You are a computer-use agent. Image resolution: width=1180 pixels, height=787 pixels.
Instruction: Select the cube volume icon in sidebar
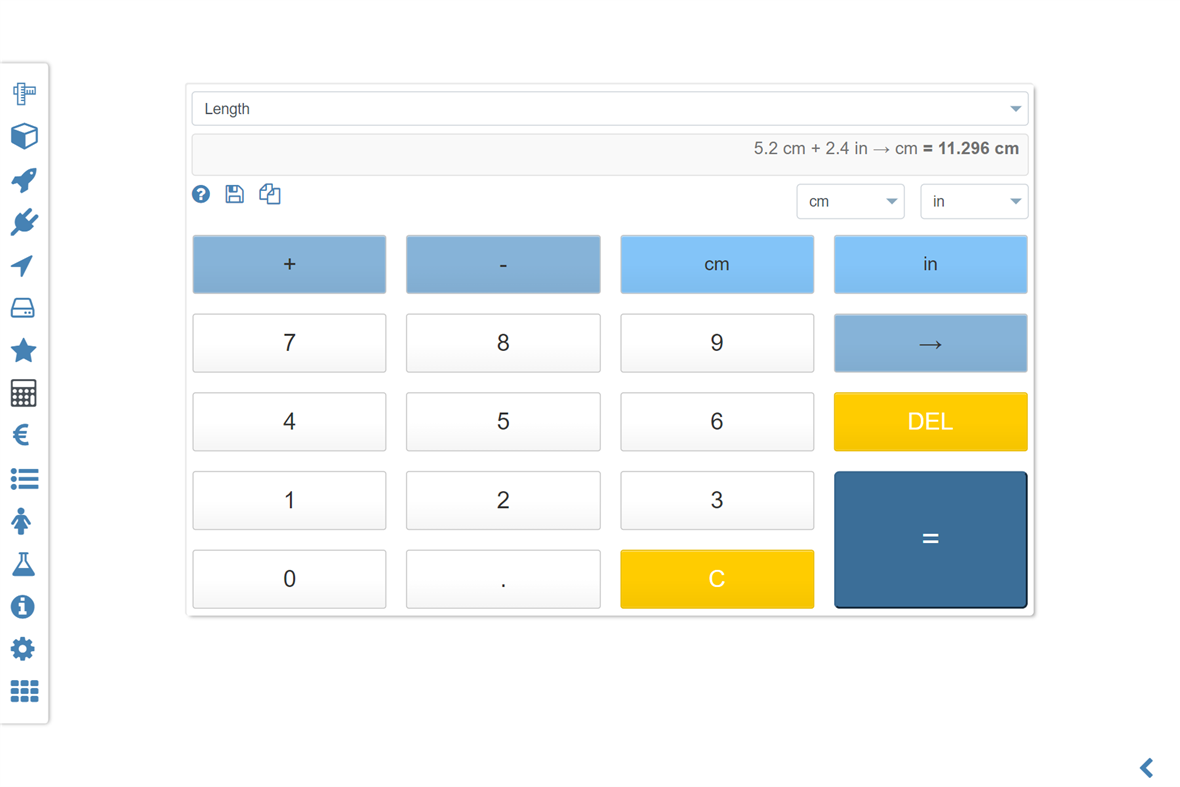click(24, 136)
